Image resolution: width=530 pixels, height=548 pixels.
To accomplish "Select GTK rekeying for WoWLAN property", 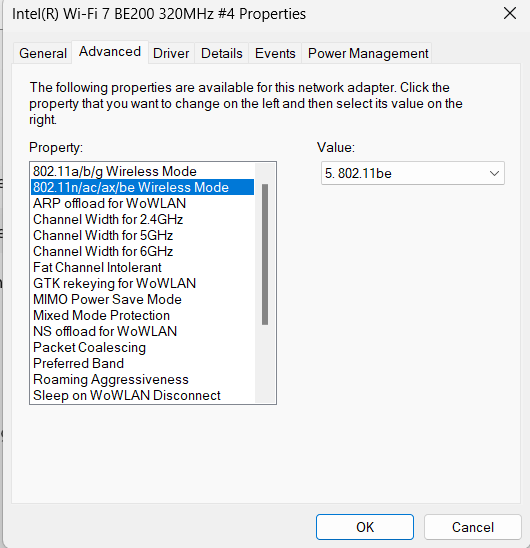I will tap(142, 283).
